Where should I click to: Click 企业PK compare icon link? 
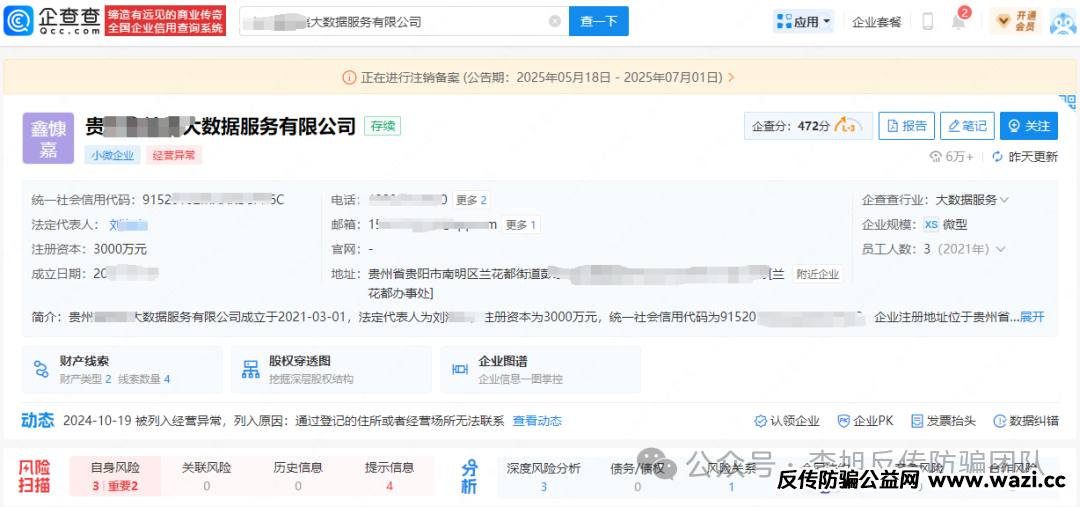point(865,421)
